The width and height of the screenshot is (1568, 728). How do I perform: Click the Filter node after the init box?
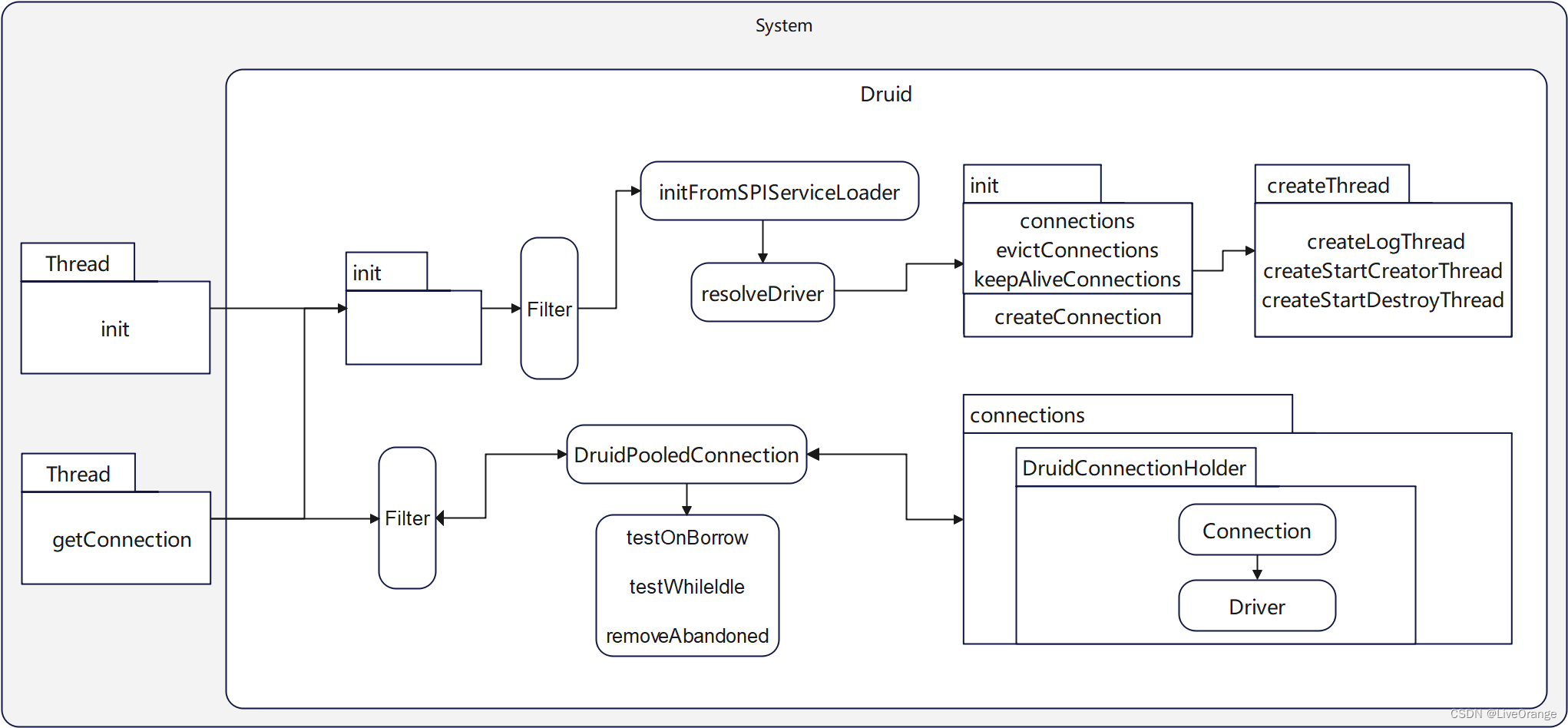coord(549,309)
